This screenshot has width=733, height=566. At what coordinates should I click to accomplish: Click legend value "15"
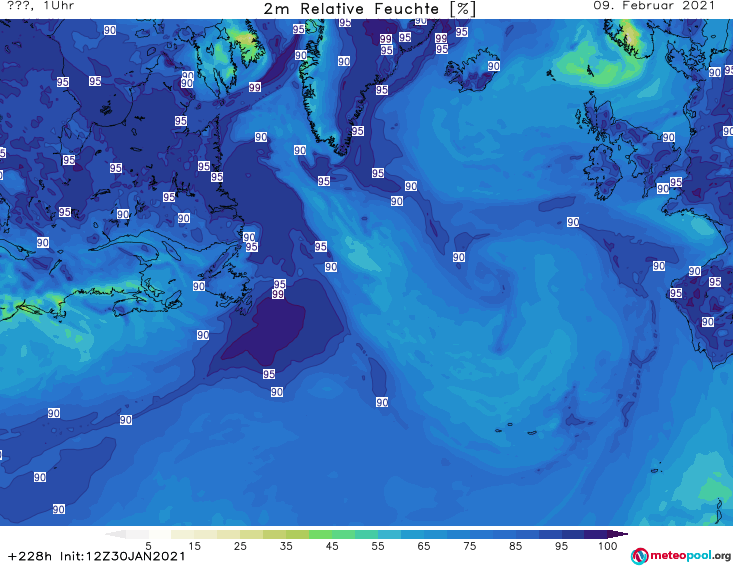[194, 546]
